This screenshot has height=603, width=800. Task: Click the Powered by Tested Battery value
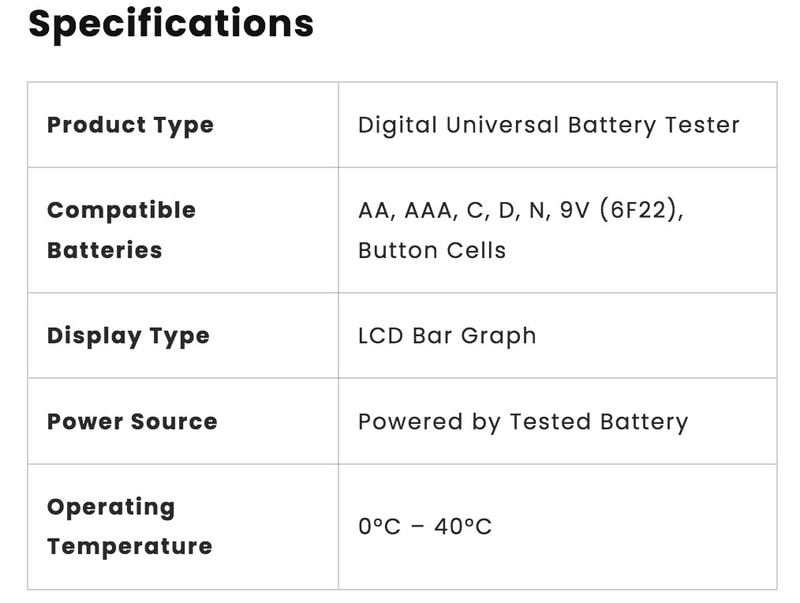pos(523,421)
